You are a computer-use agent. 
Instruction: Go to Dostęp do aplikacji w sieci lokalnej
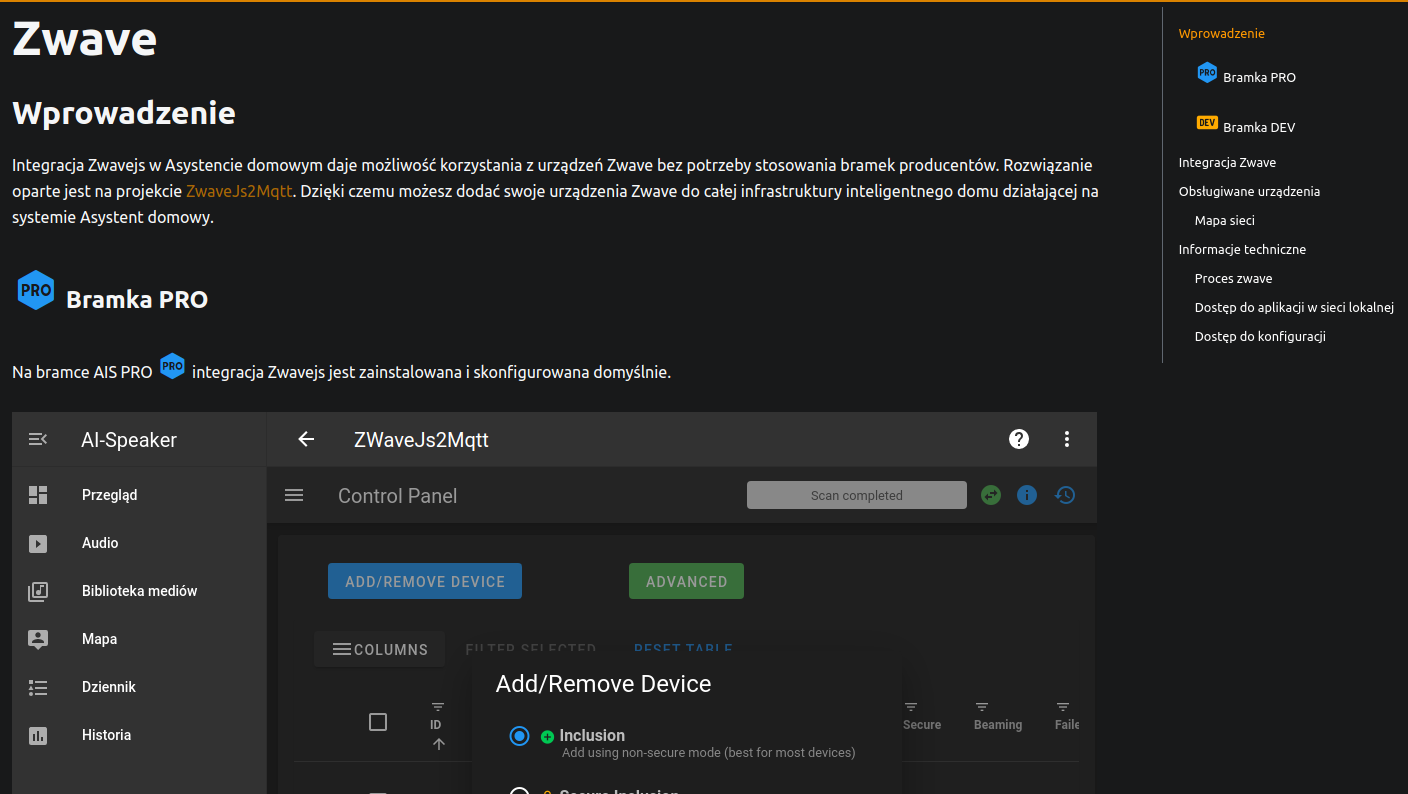point(1294,307)
